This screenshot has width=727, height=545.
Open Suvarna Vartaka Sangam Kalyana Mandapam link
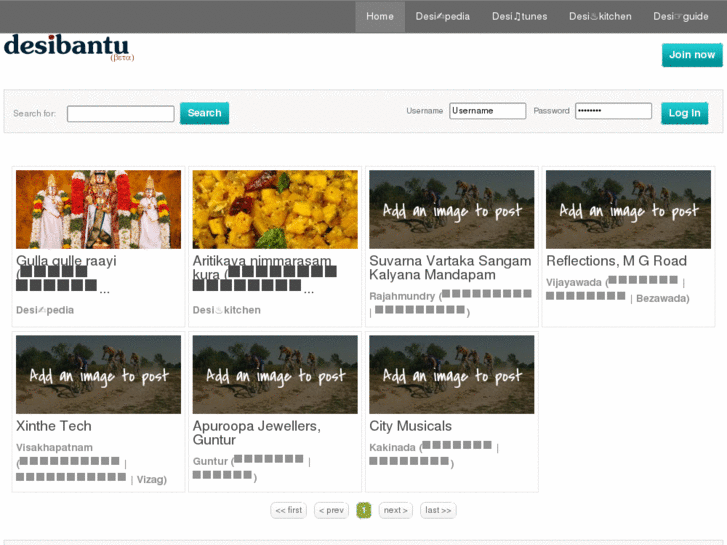tap(450, 267)
